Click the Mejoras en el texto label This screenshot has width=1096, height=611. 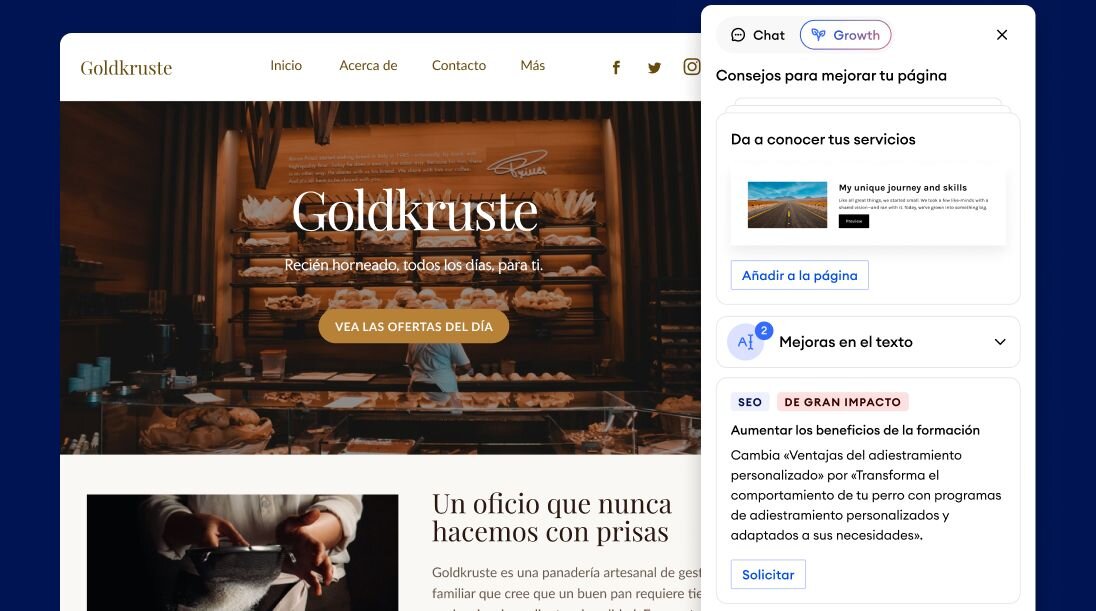tap(846, 342)
